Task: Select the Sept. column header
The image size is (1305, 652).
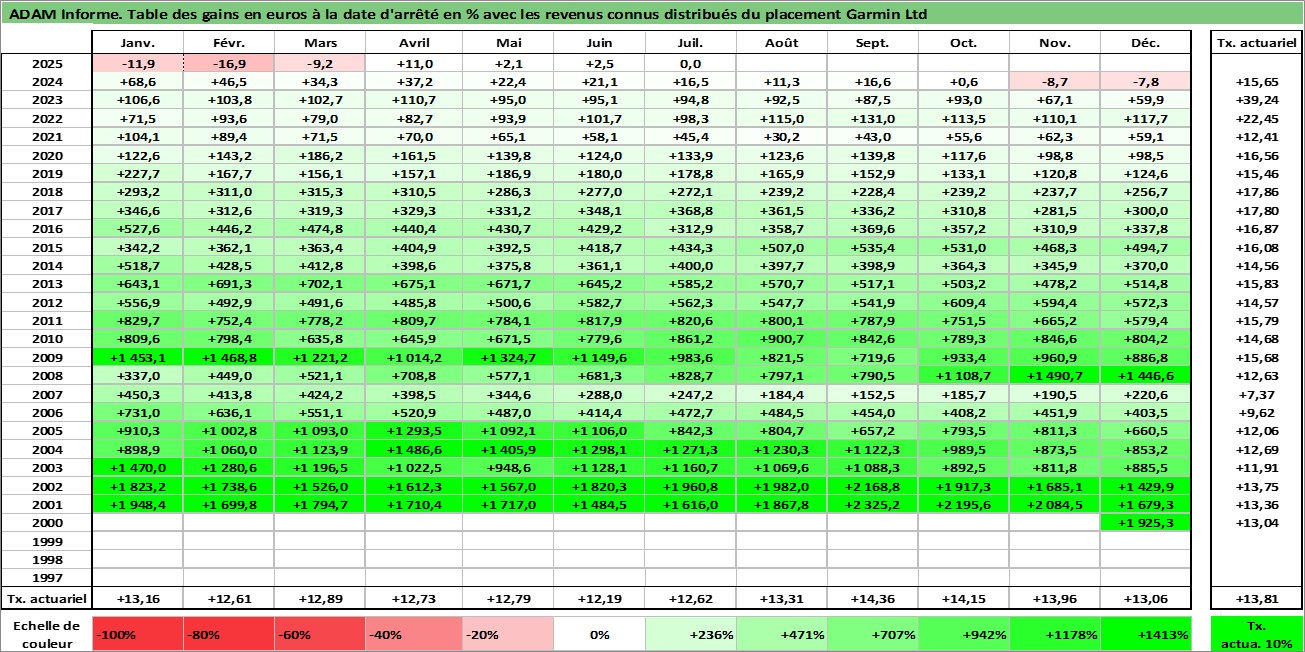Action: (x=873, y=43)
